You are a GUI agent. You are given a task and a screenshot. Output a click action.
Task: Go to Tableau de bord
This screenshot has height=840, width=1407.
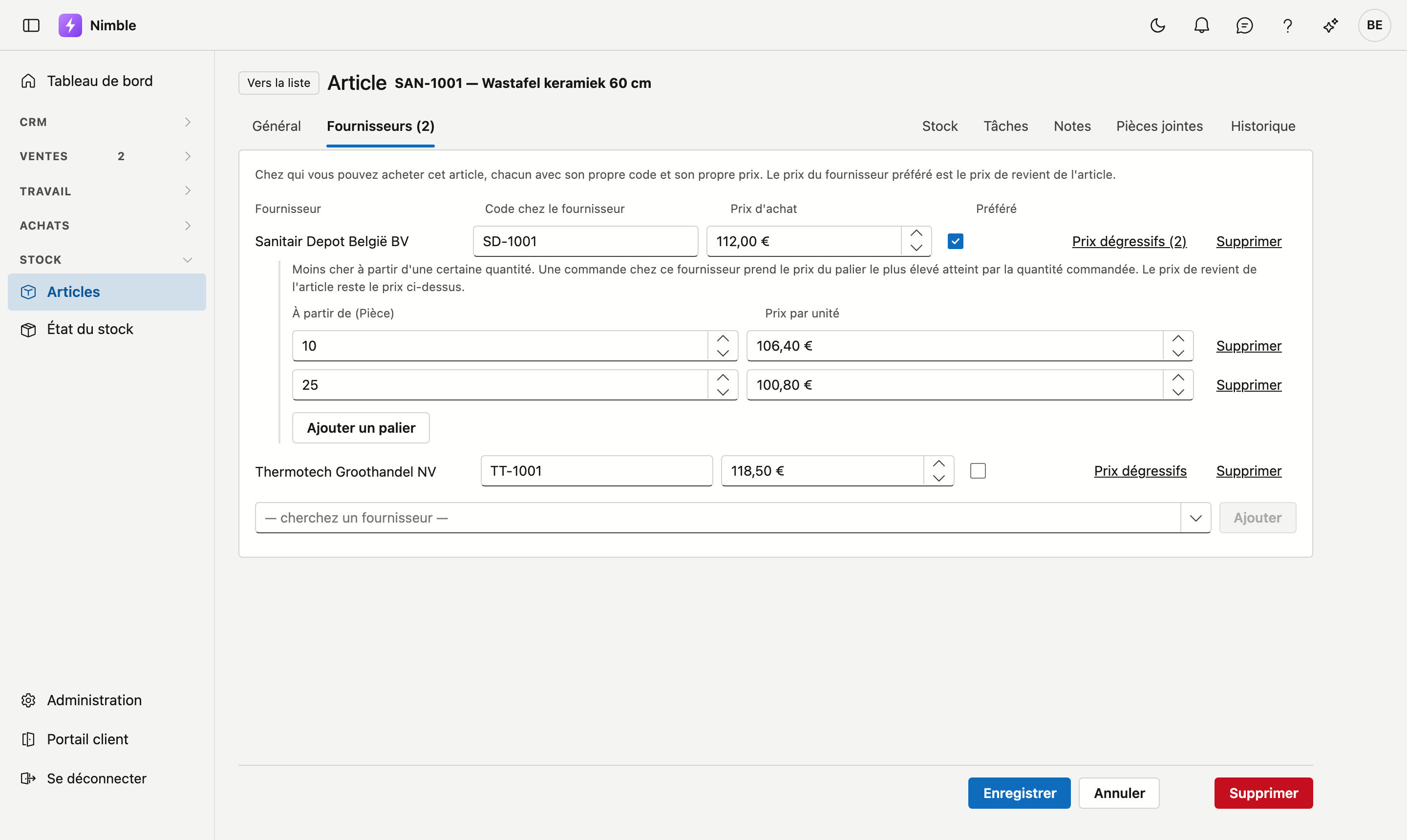coord(107,81)
